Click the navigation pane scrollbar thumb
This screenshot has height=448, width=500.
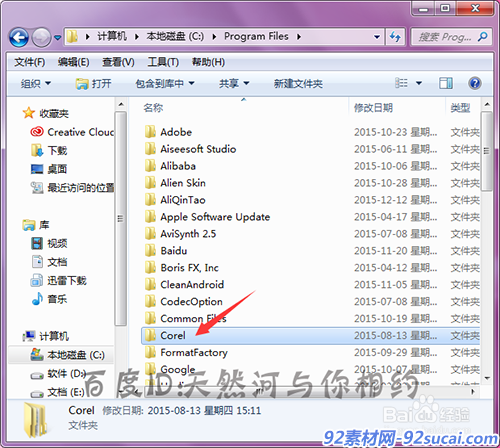[x=121, y=218]
